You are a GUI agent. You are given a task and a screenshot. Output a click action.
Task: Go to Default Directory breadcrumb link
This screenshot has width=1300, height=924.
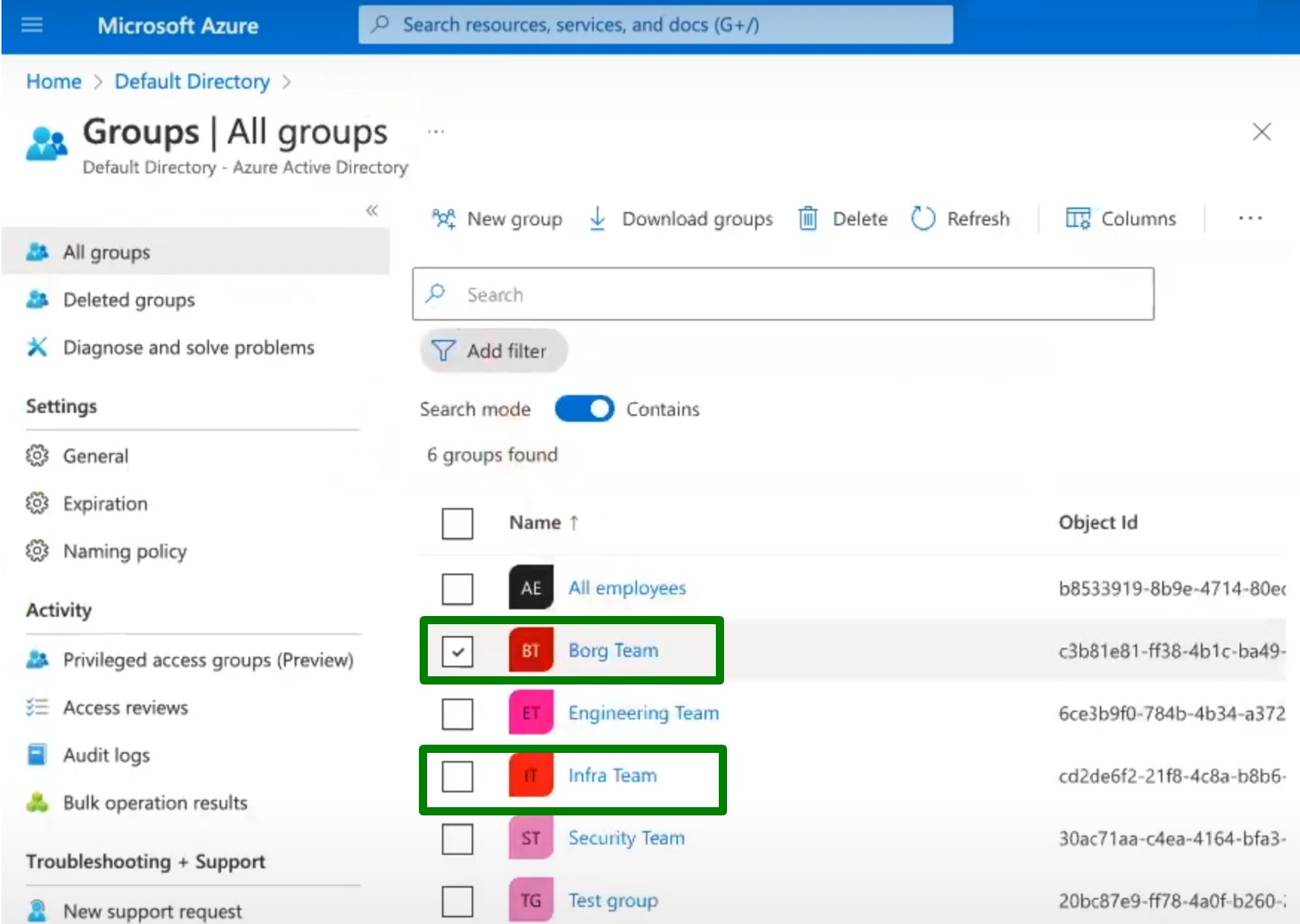click(x=192, y=81)
